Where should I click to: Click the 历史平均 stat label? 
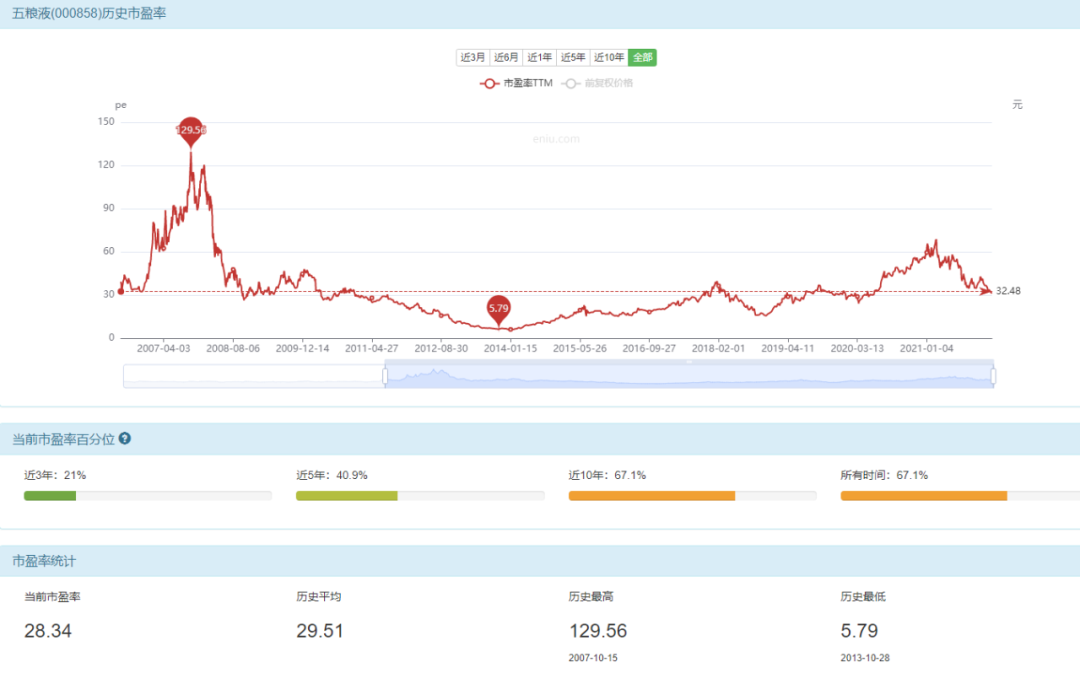tap(319, 597)
